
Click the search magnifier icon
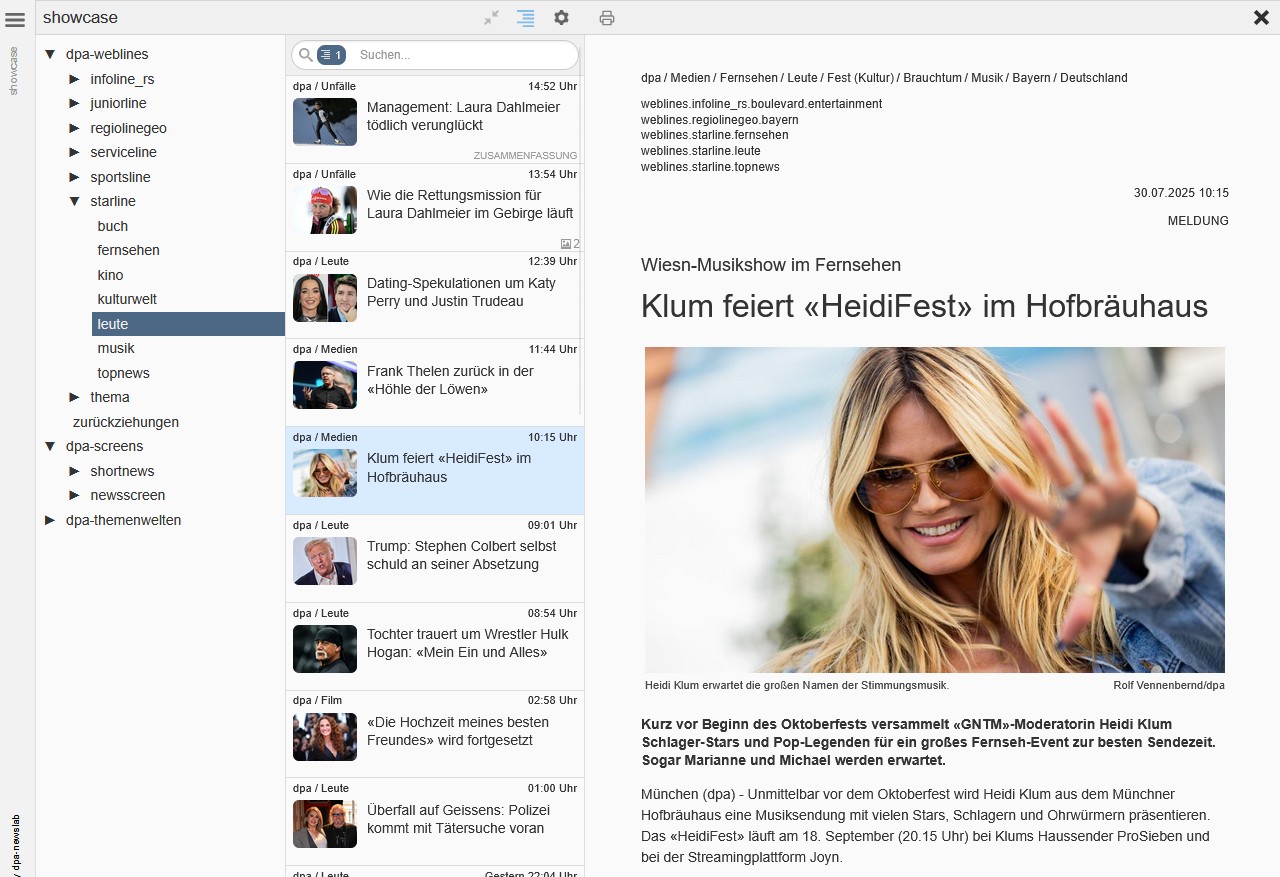(306, 55)
